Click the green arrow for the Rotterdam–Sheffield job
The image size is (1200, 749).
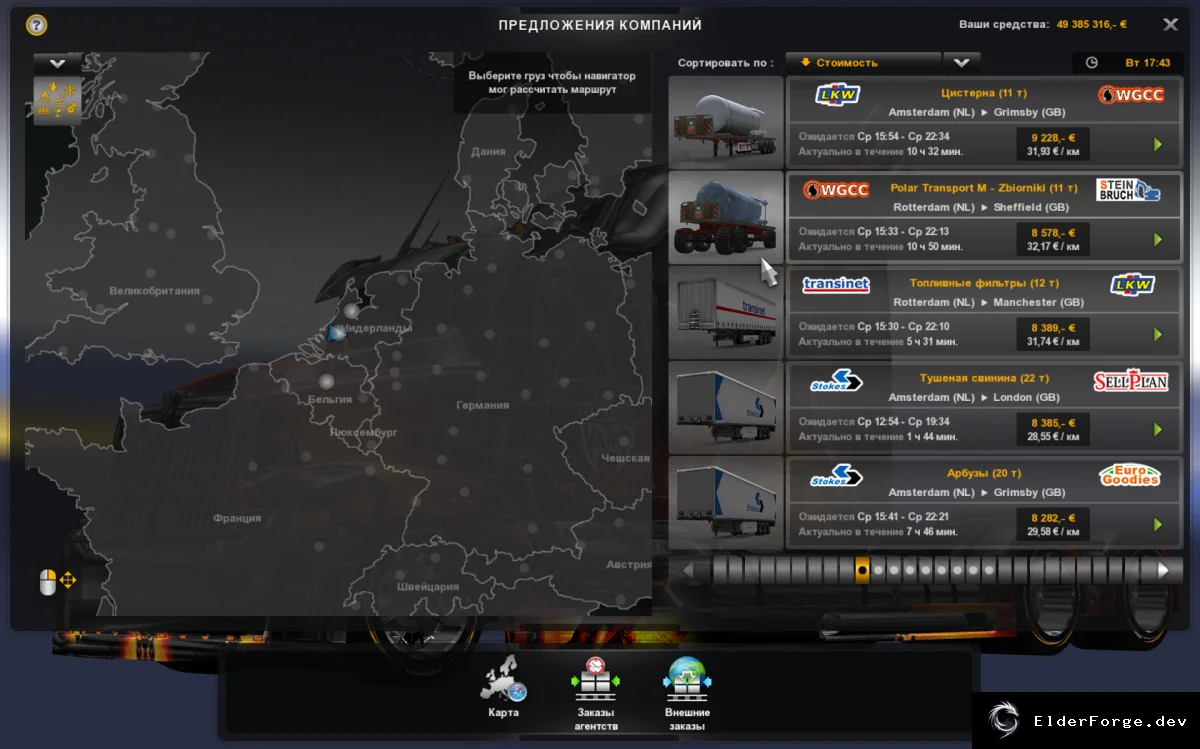click(1158, 240)
